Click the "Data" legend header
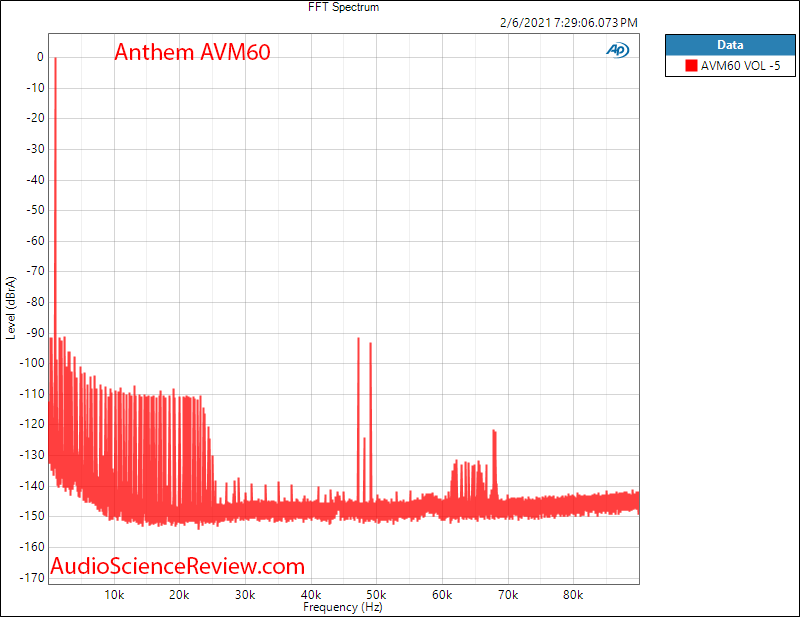 [x=730, y=45]
